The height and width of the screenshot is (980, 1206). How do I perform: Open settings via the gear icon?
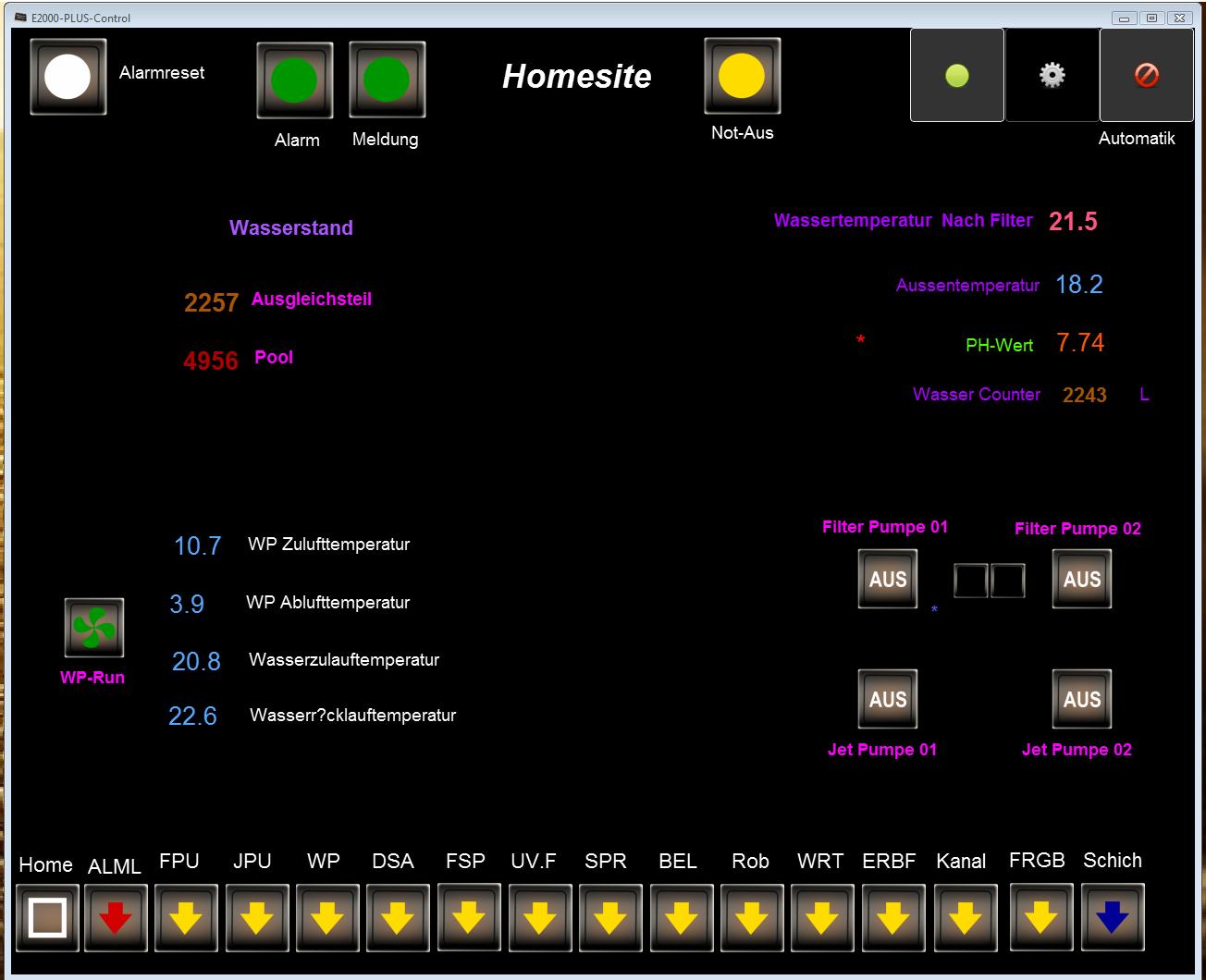(x=1052, y=75)
